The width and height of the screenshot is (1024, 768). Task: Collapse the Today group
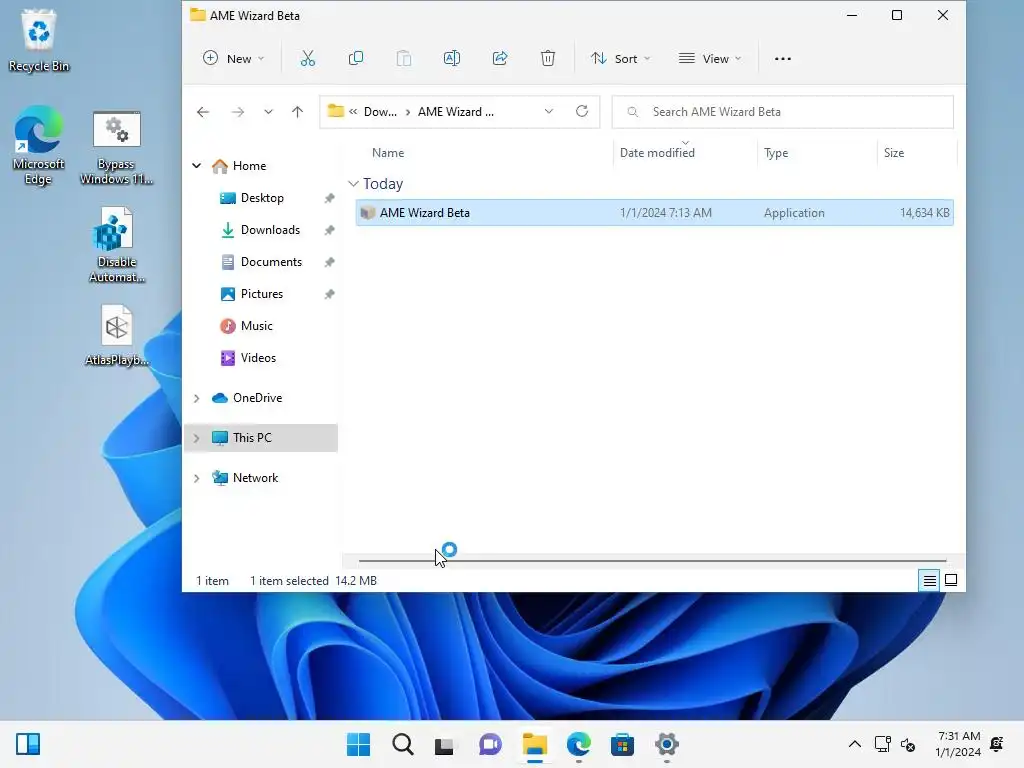[353, 184]
